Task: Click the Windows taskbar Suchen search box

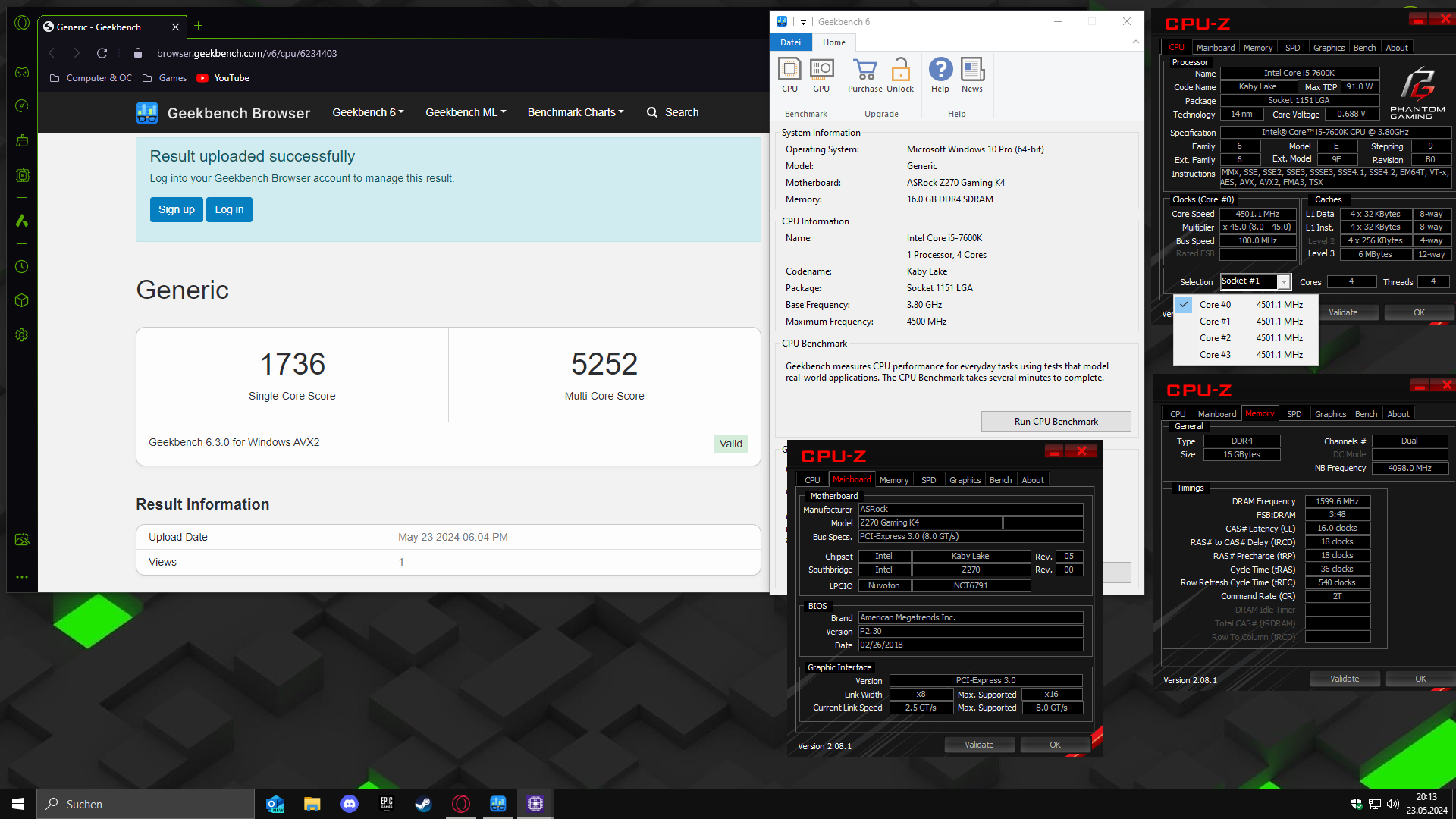Action: pos(146,804)
